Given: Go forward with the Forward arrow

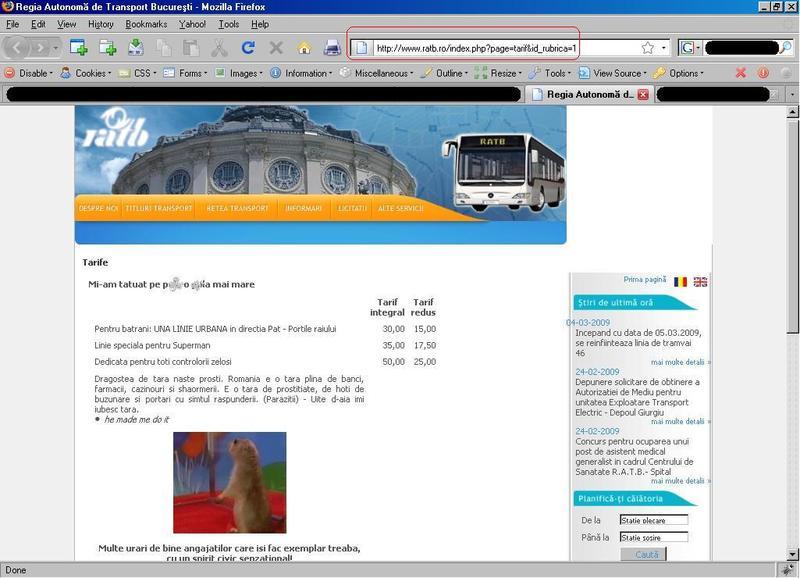Looking at the screenshot, I should 40,48.
